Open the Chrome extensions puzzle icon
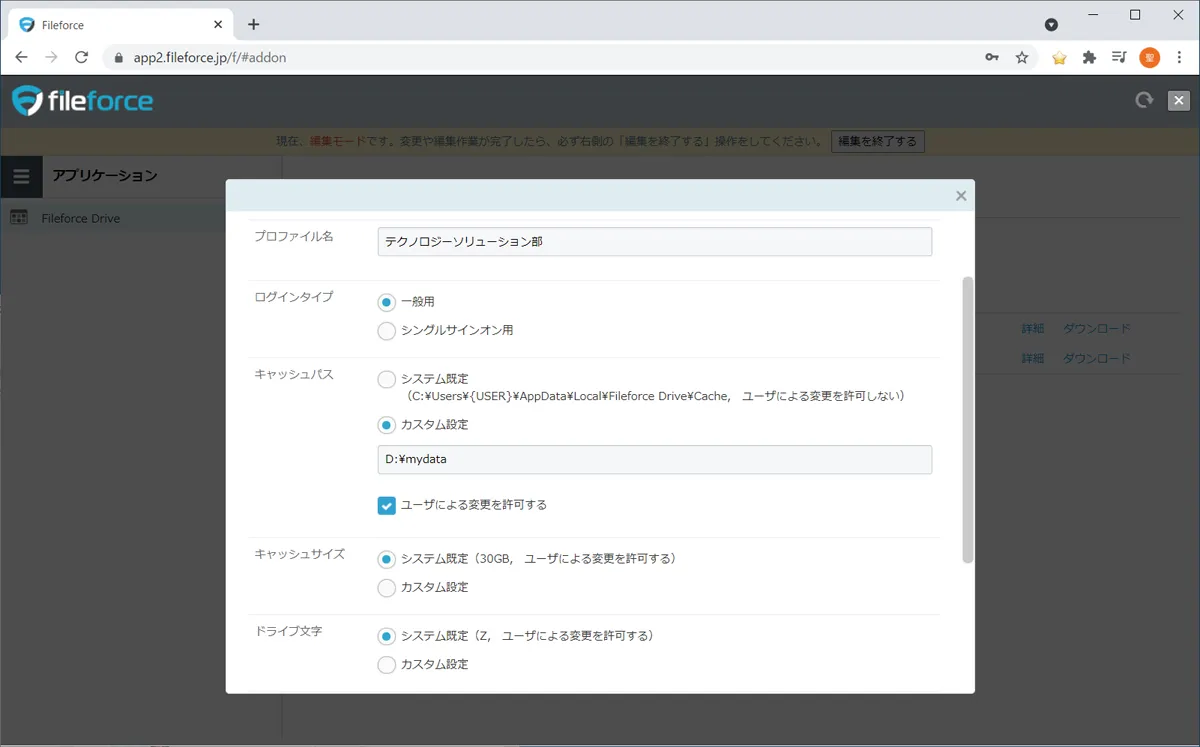Screen dimensions: 1200x747 (x=1089, y=58)
